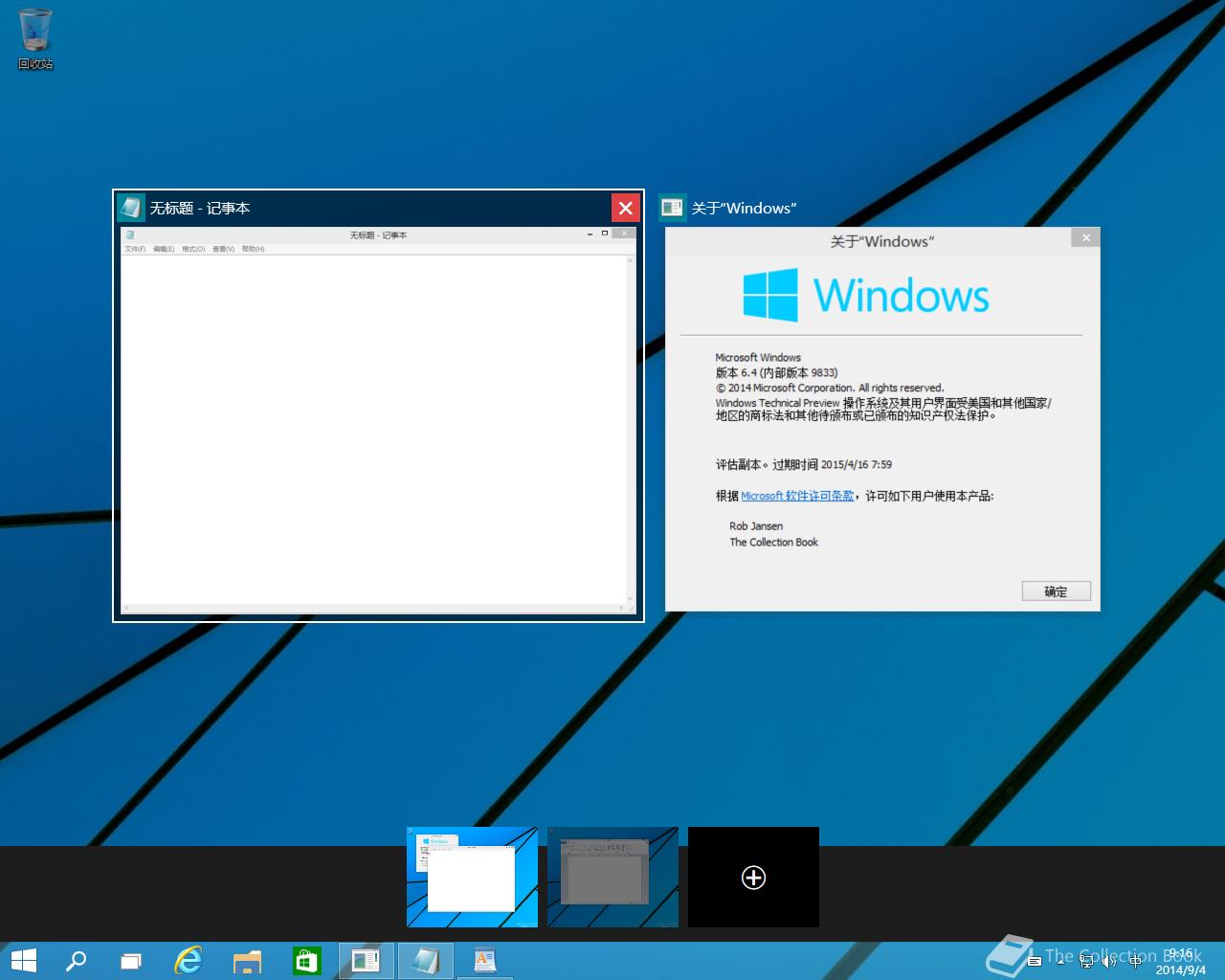Open File Explorer from the taskbar
Viewport: 1225px width, 980px height.
tap(248, 961)
